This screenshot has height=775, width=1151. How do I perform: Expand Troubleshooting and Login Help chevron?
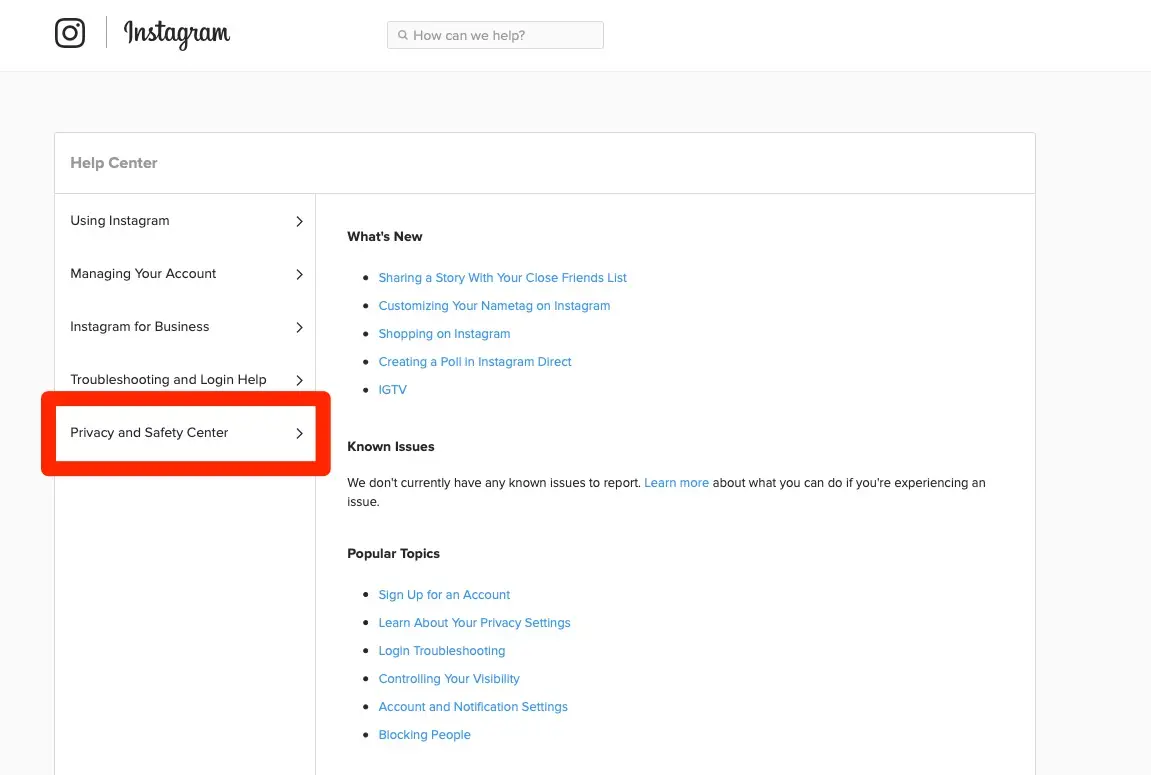(299, 380)
